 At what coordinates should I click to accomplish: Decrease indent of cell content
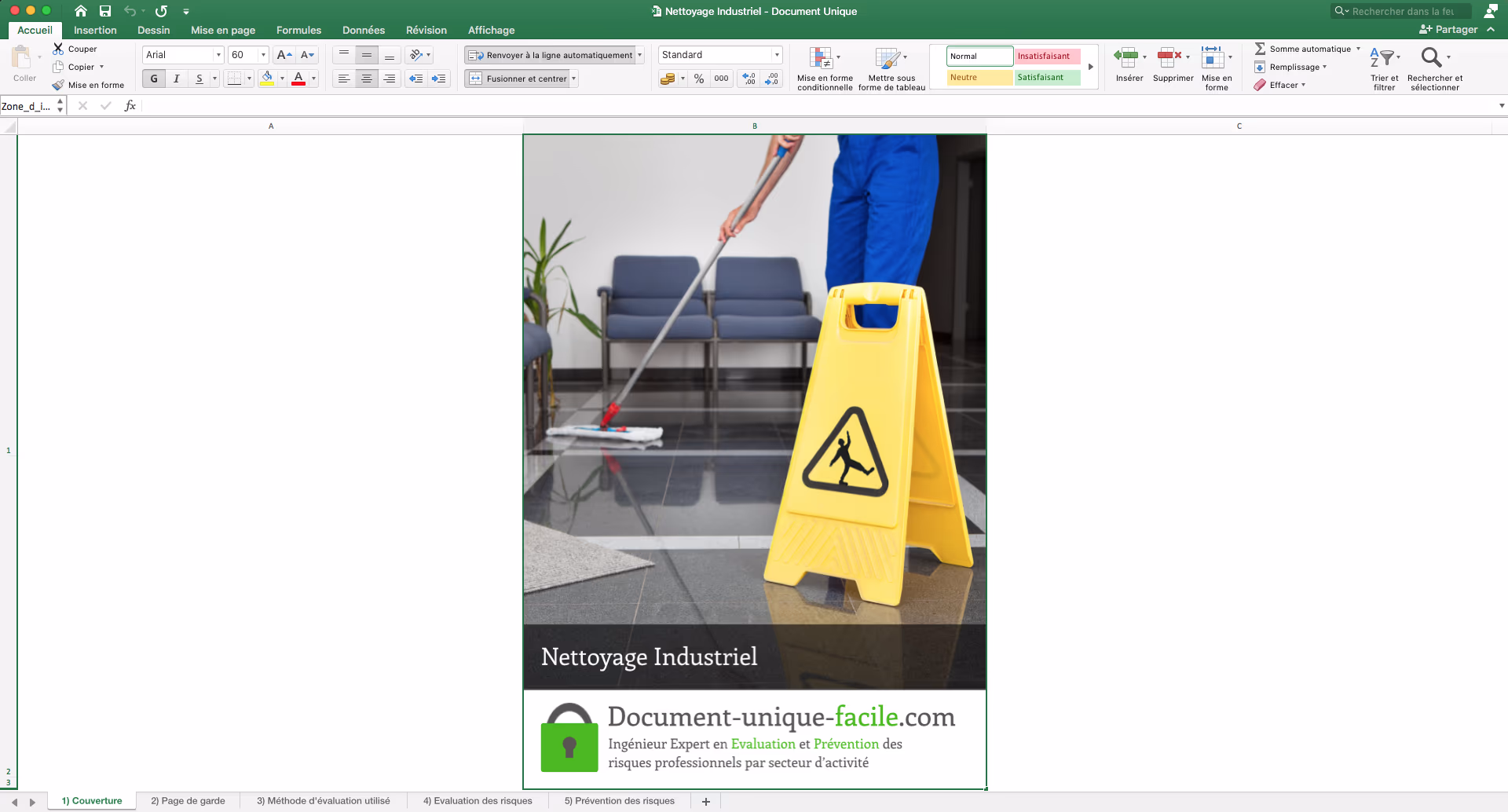[x=415, y=79]
